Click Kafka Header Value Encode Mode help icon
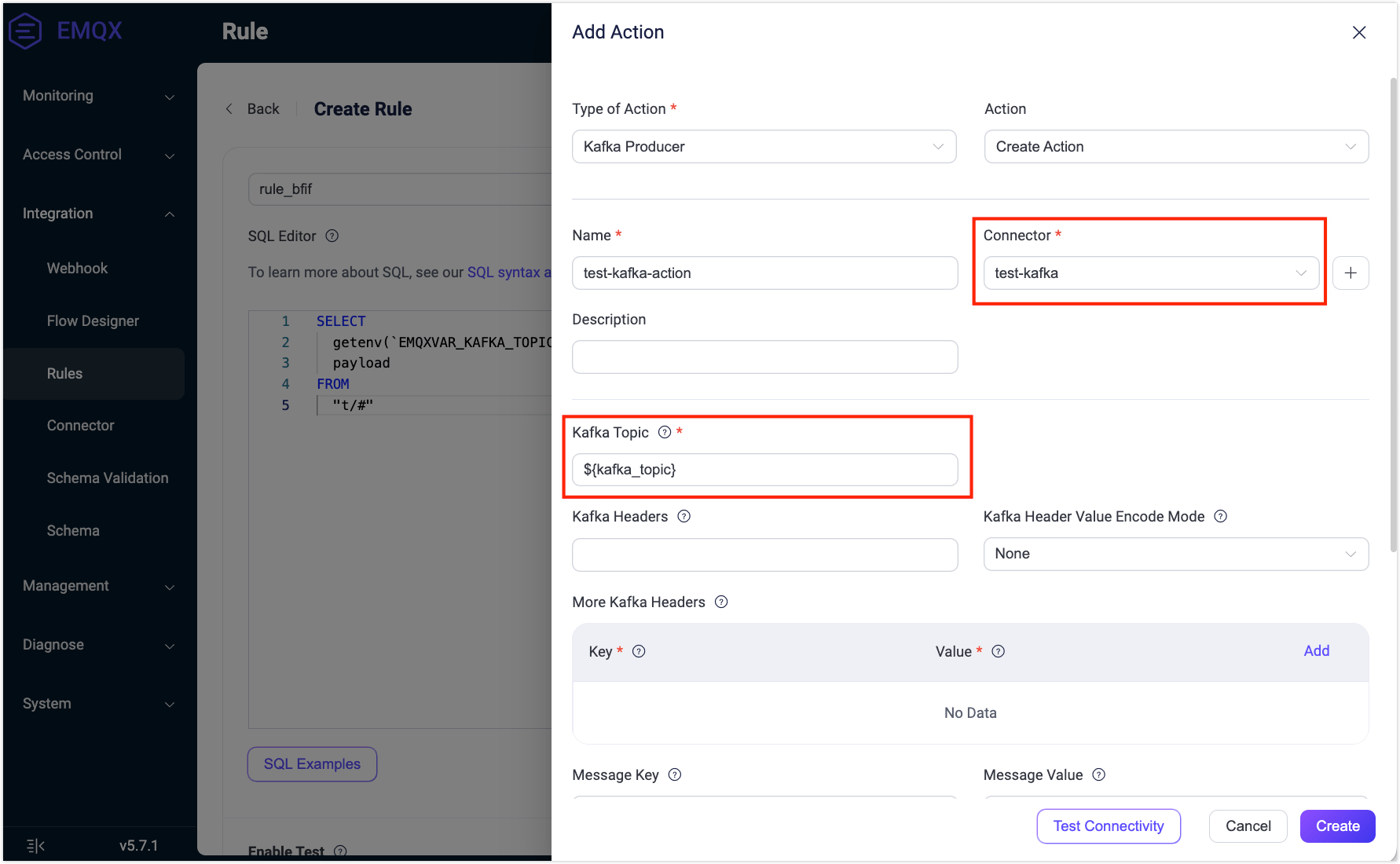 (1220, 516)
